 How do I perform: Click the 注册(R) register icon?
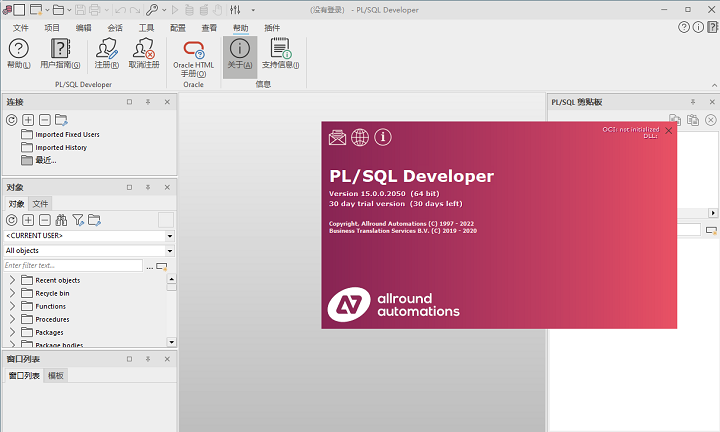click(x=107, y=54)
